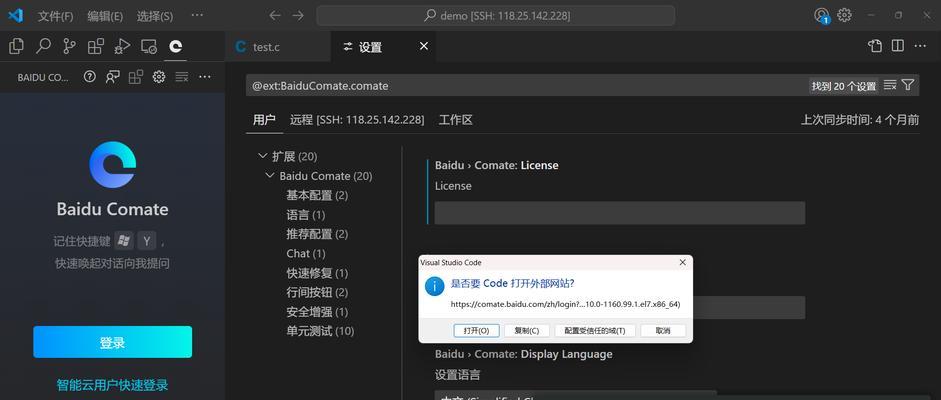Go forward with the right arrow
This screenshot has width=941, height=400.
[298, 16]
